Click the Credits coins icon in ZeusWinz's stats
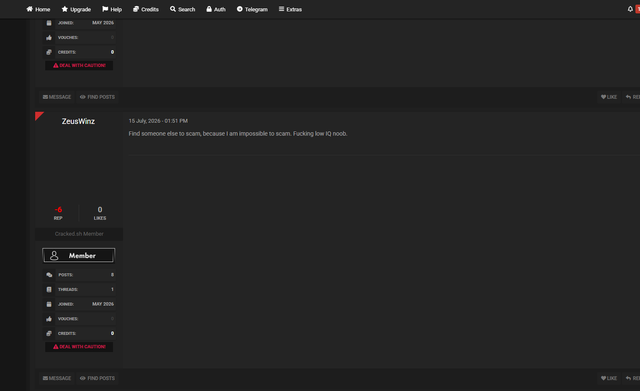The width and height of the screenshot is (640, 391). pyautogui.click(x=49, y=334)
